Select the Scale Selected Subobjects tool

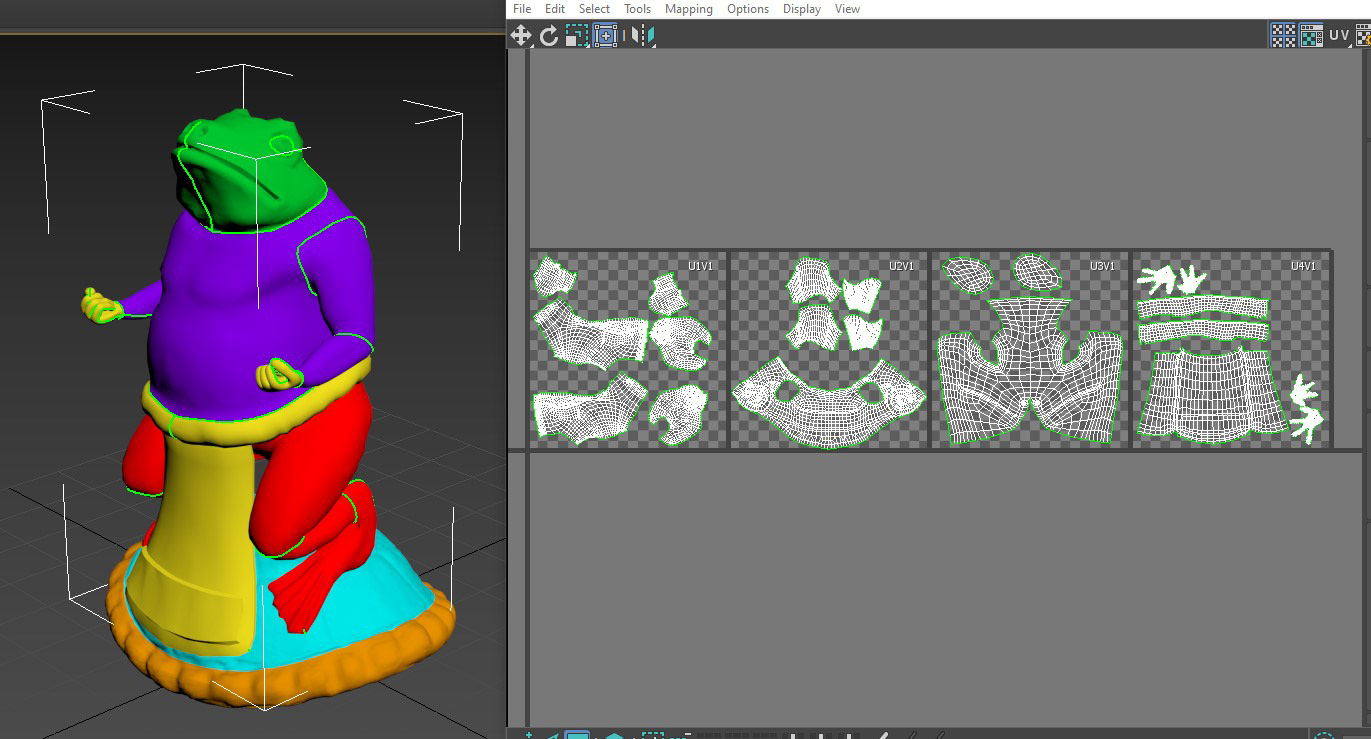pos(575,36)
